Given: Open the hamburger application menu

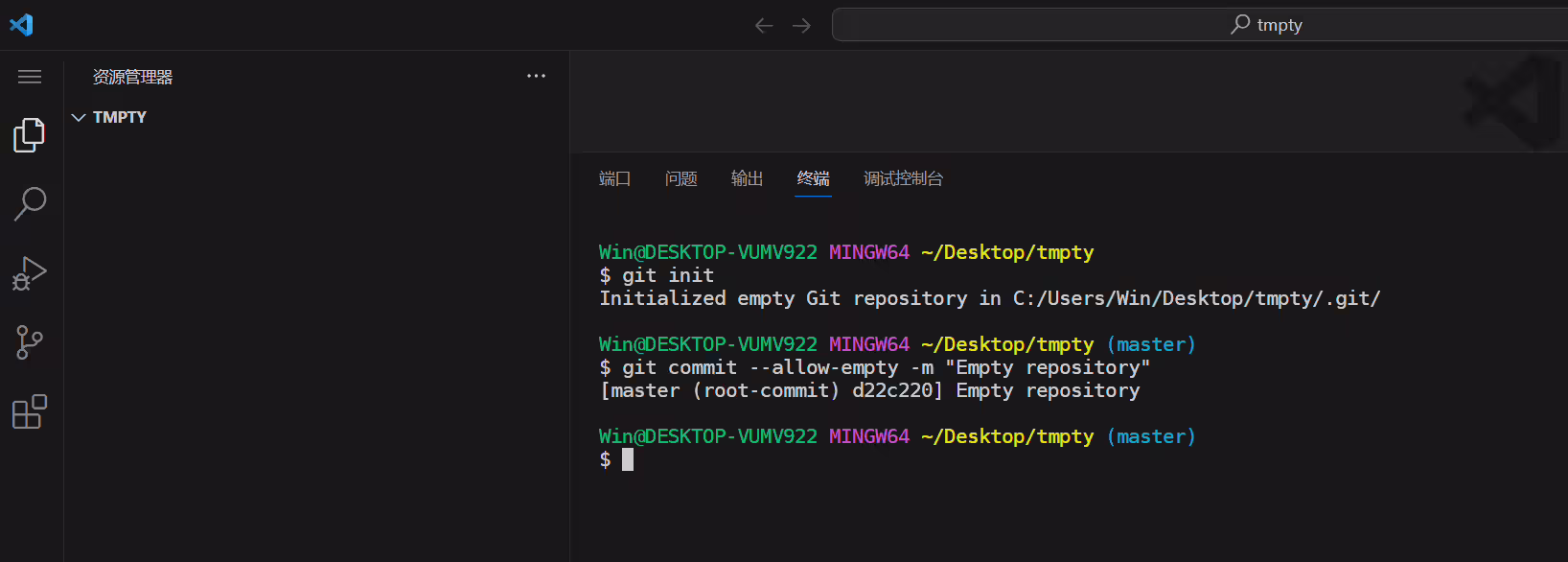Looking at the screenshot, I should [30, 77].
